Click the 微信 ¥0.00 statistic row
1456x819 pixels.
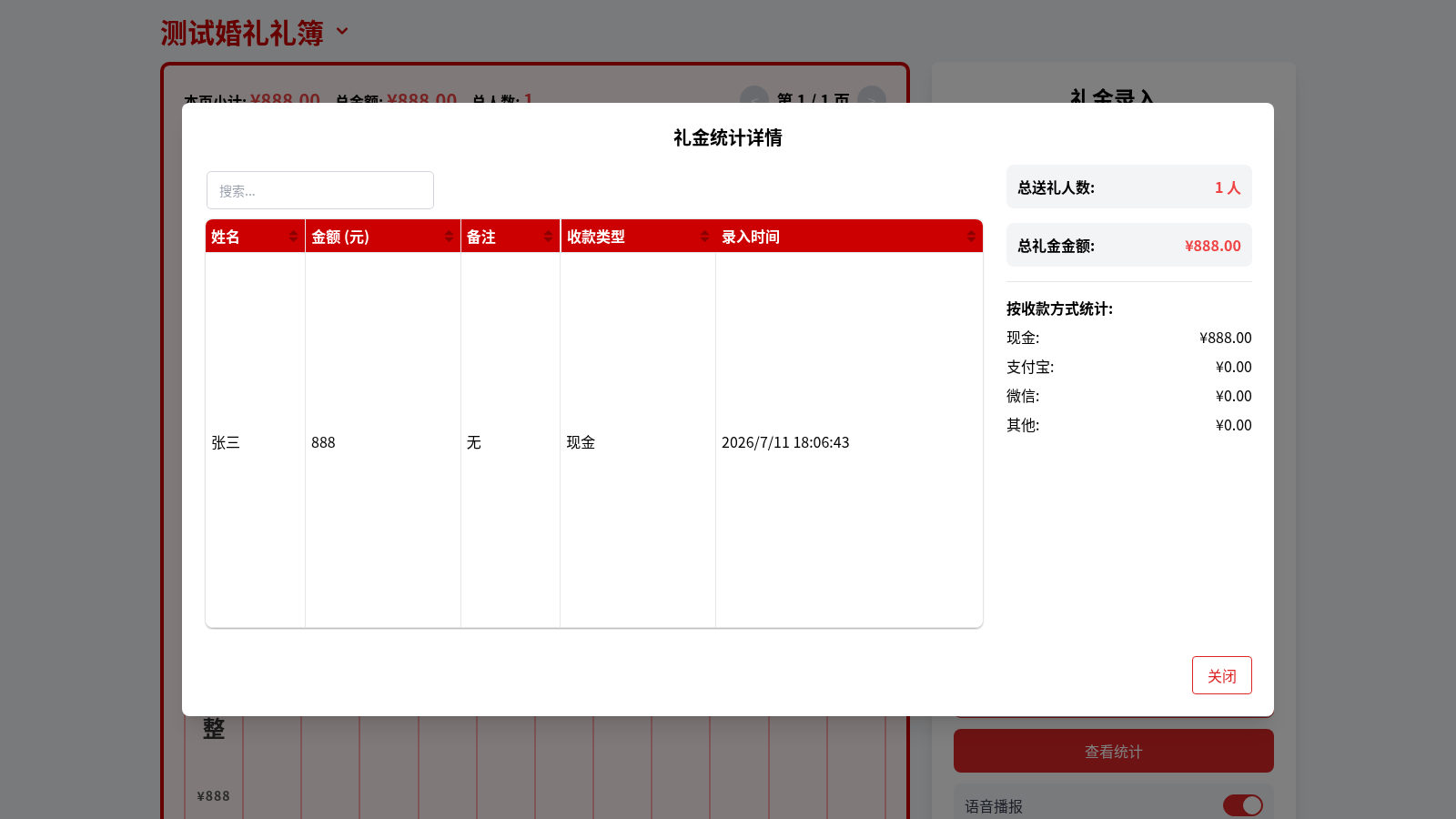(x=1129, y=396)
